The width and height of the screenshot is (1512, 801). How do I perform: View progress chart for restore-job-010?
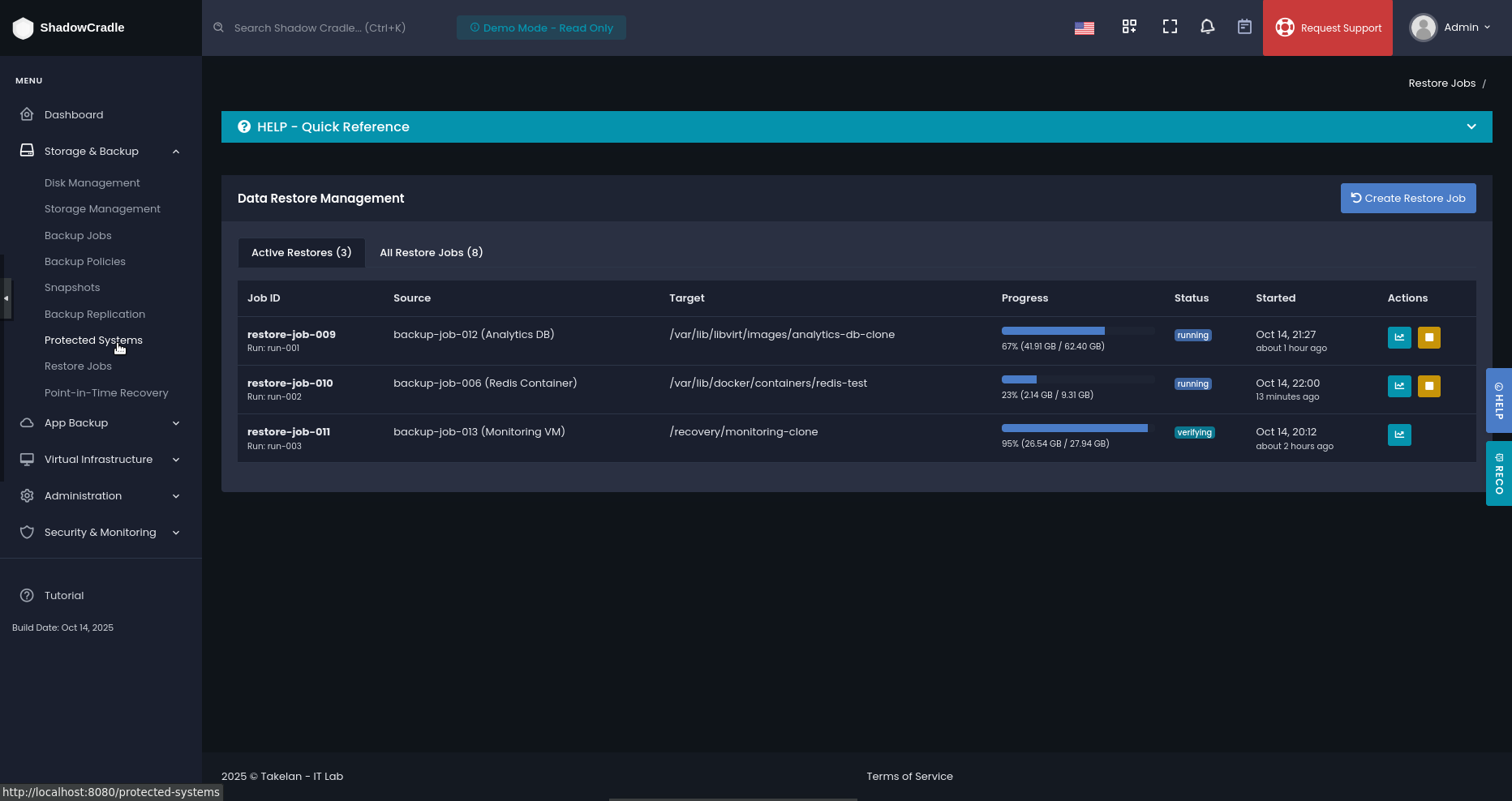coord(1399,386)
